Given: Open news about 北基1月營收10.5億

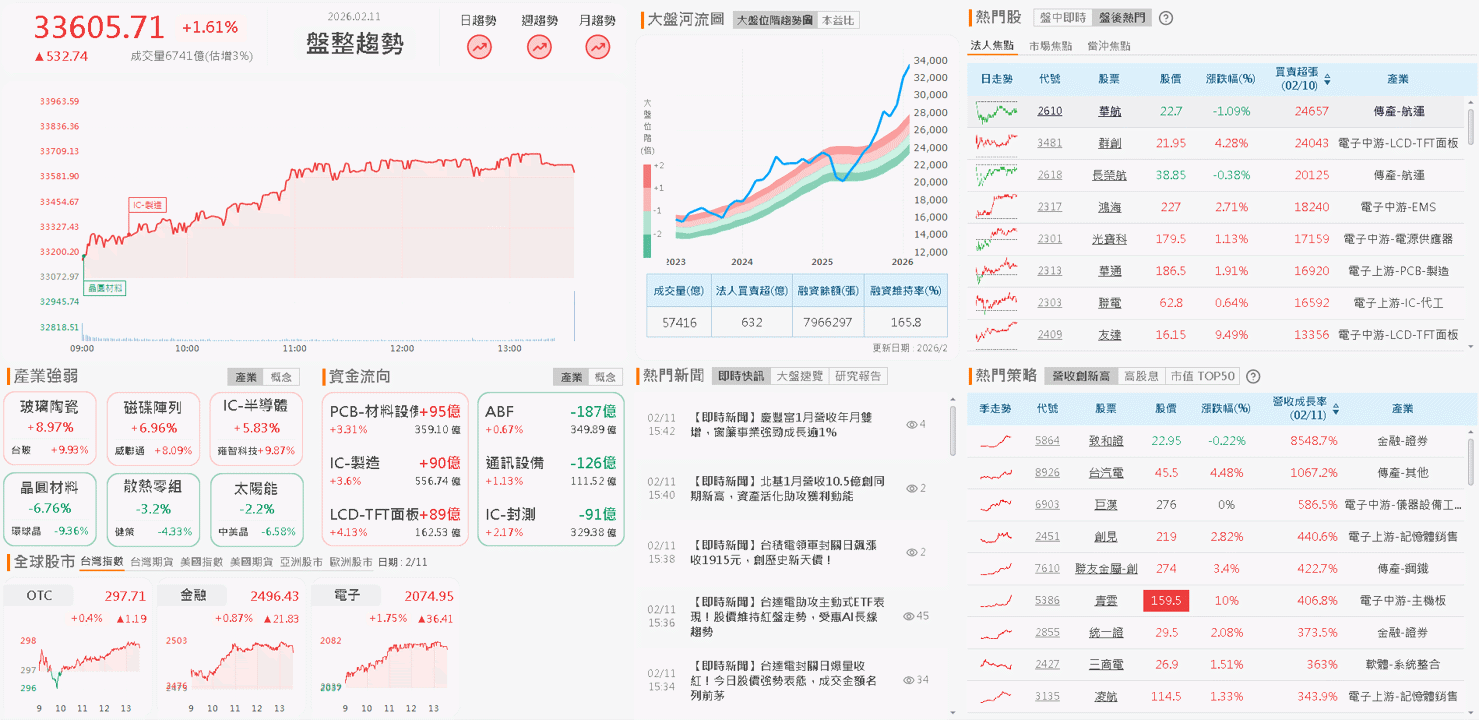Looking at the screenshot, I should coord(787,489).
